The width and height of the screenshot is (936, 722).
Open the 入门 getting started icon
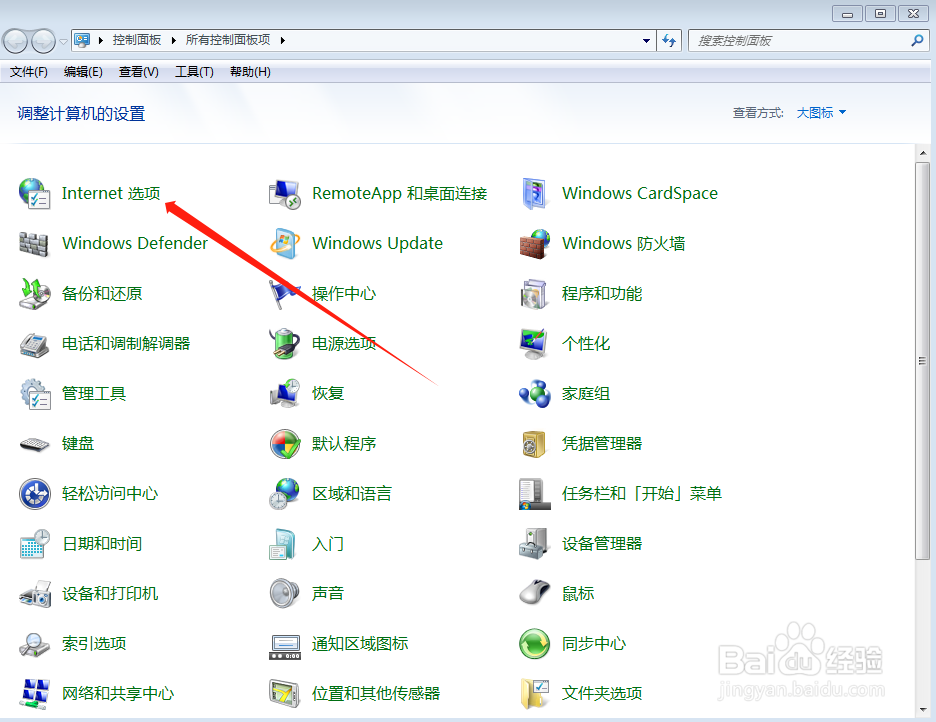pyautogui.click(x=284, y=544)
